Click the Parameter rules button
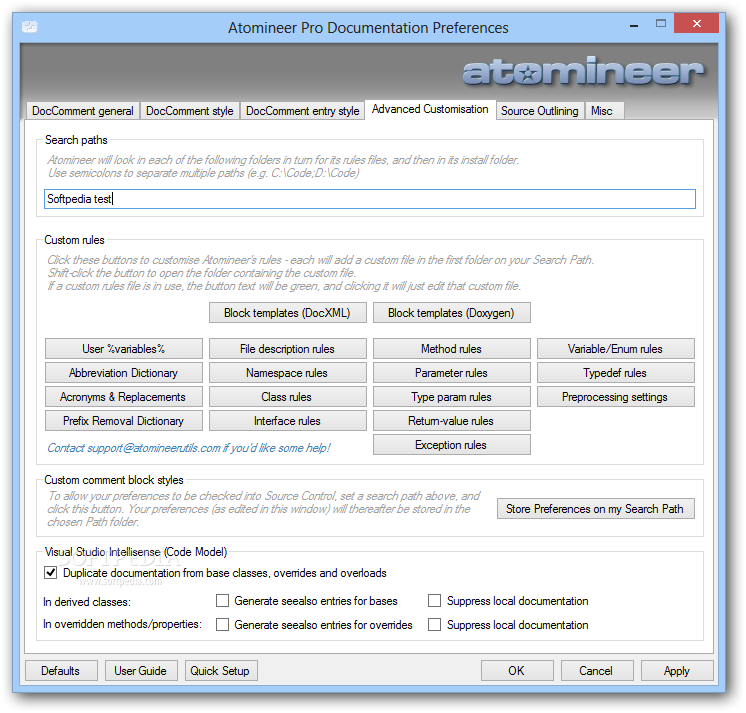 452,373
